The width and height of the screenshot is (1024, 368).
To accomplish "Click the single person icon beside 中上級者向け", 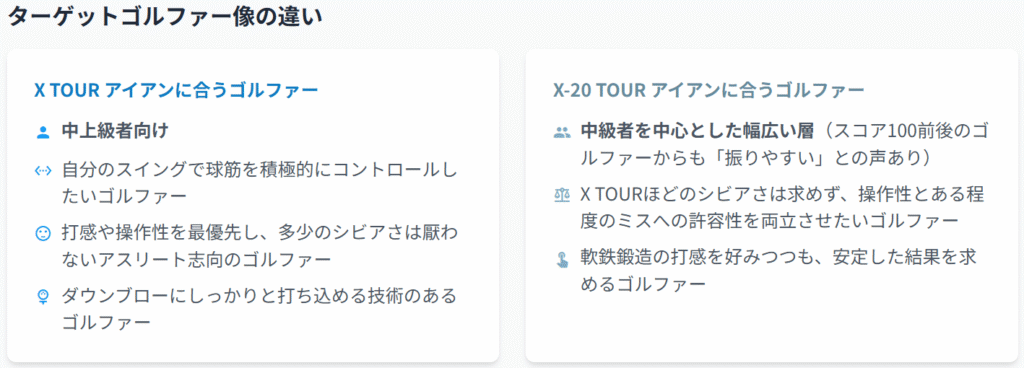I will [42, 132].
